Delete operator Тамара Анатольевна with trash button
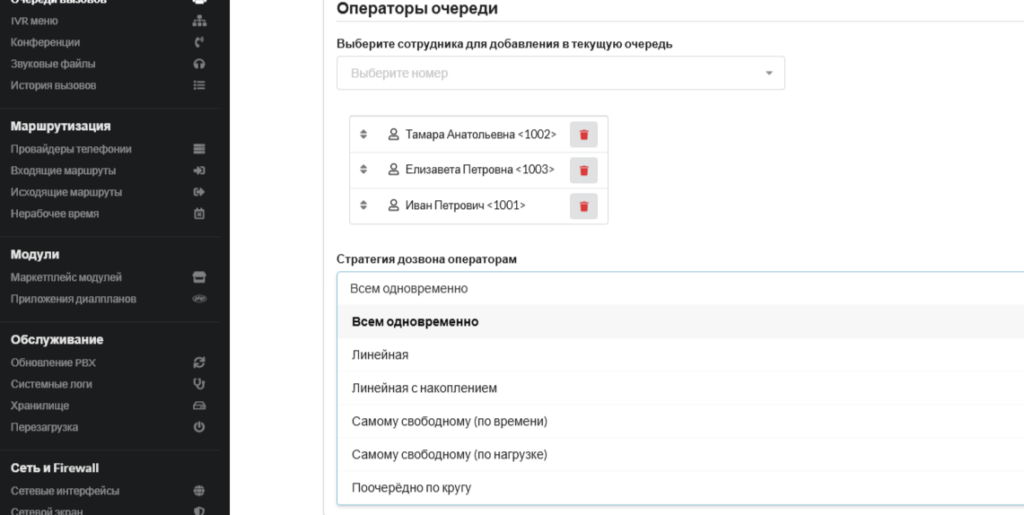1024x515 pixels. (584, 134)
